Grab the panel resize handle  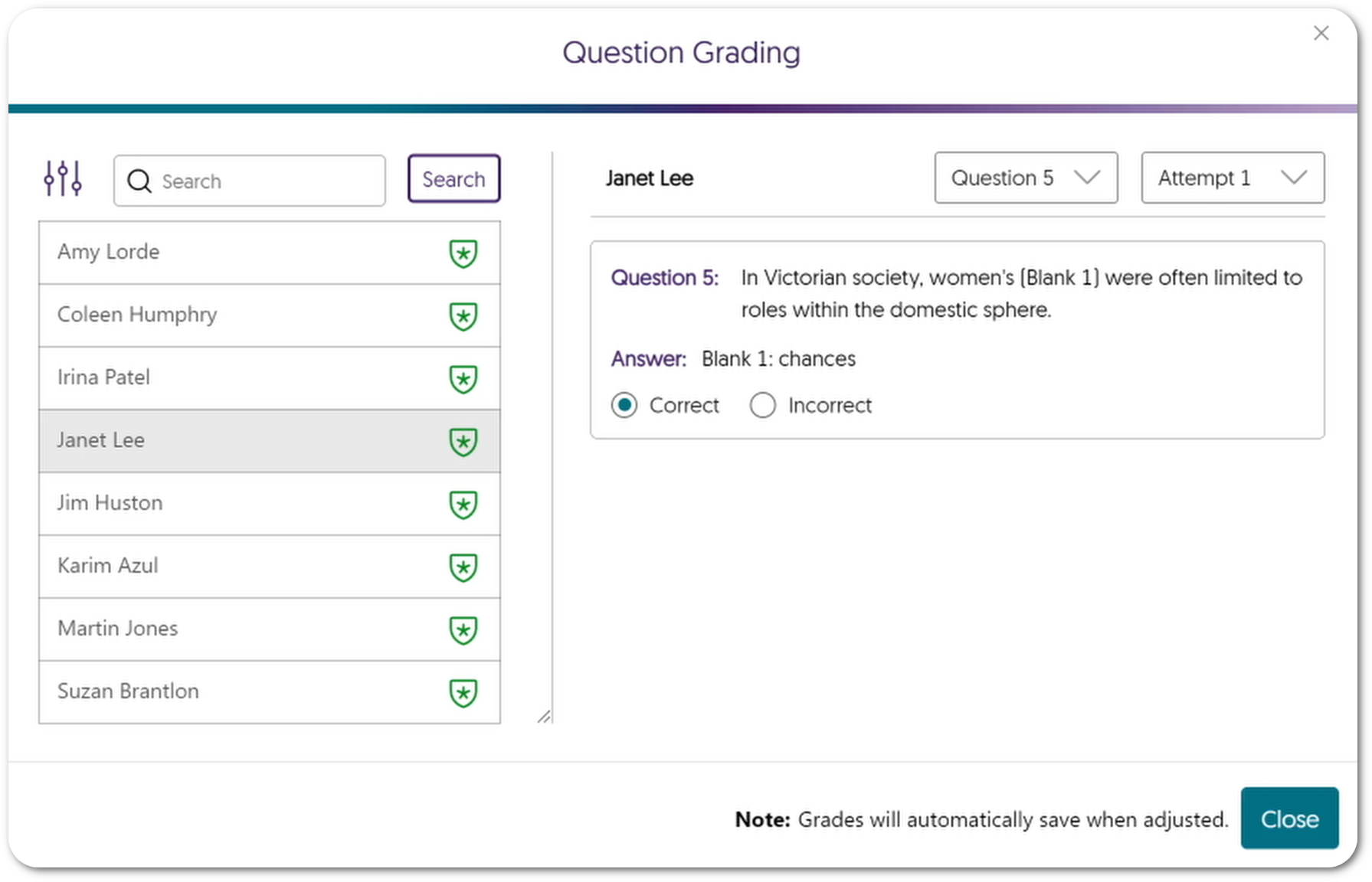[544, 717]
